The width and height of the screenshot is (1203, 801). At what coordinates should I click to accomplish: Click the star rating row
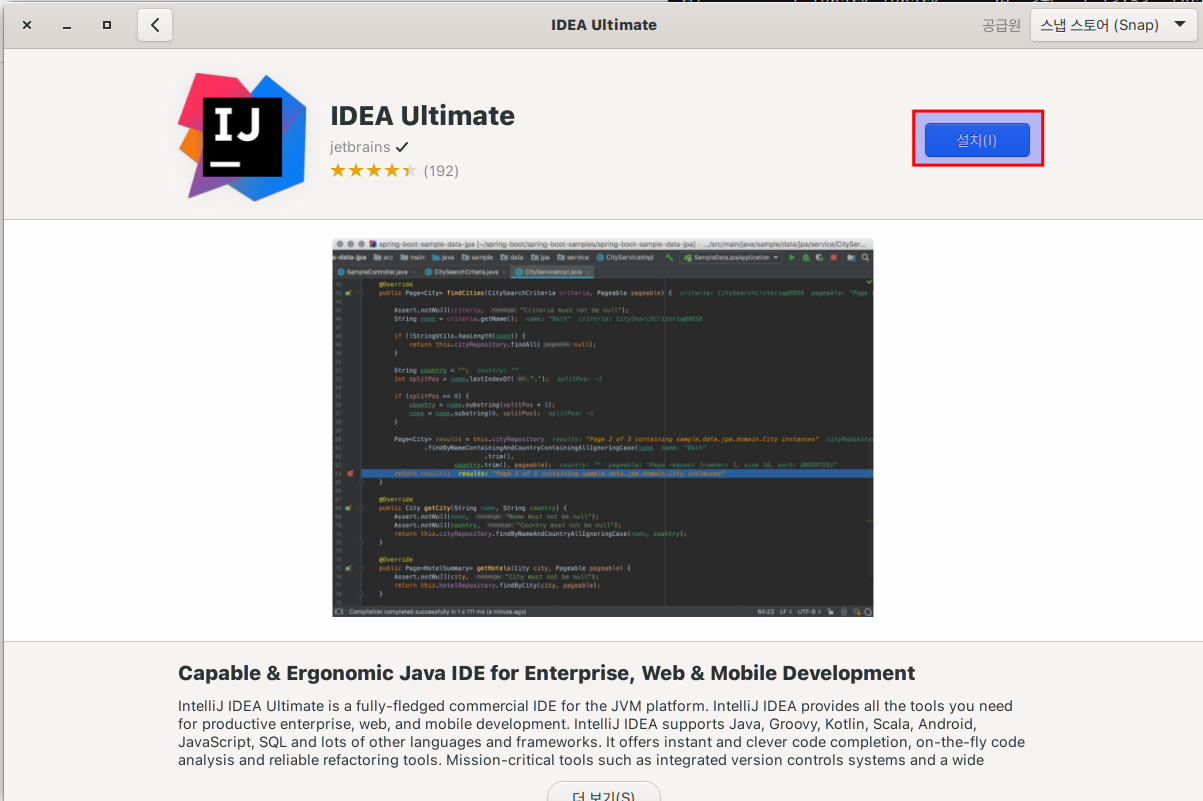pos(374,171)
